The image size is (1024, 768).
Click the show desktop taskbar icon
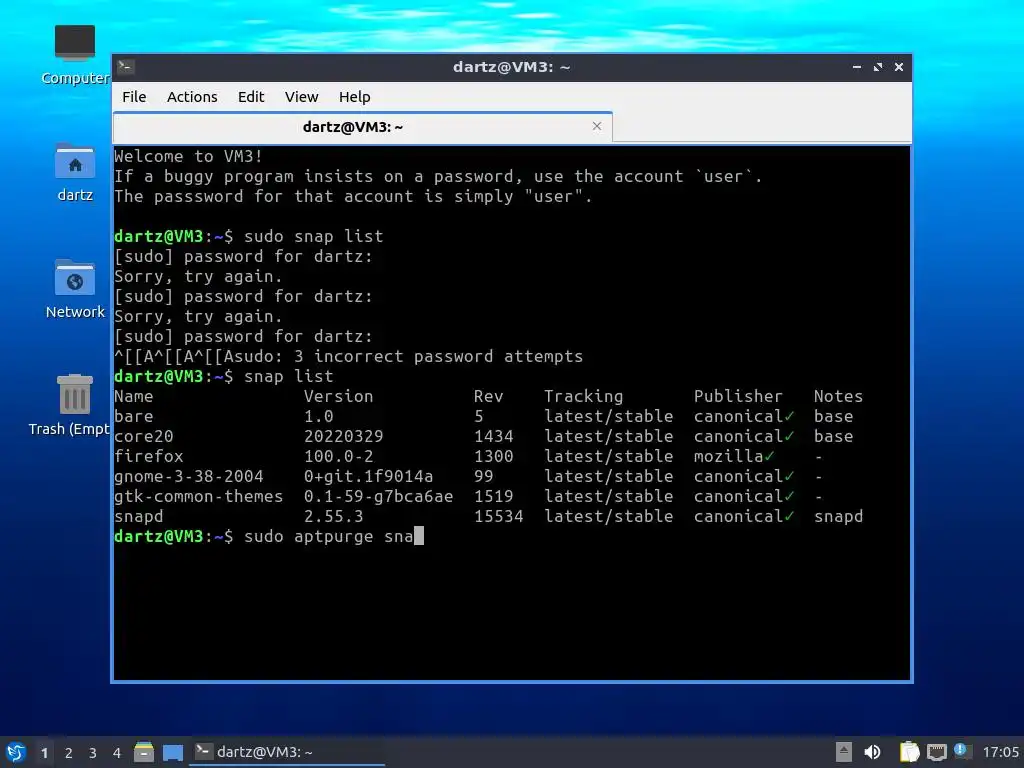click(173, 752)
